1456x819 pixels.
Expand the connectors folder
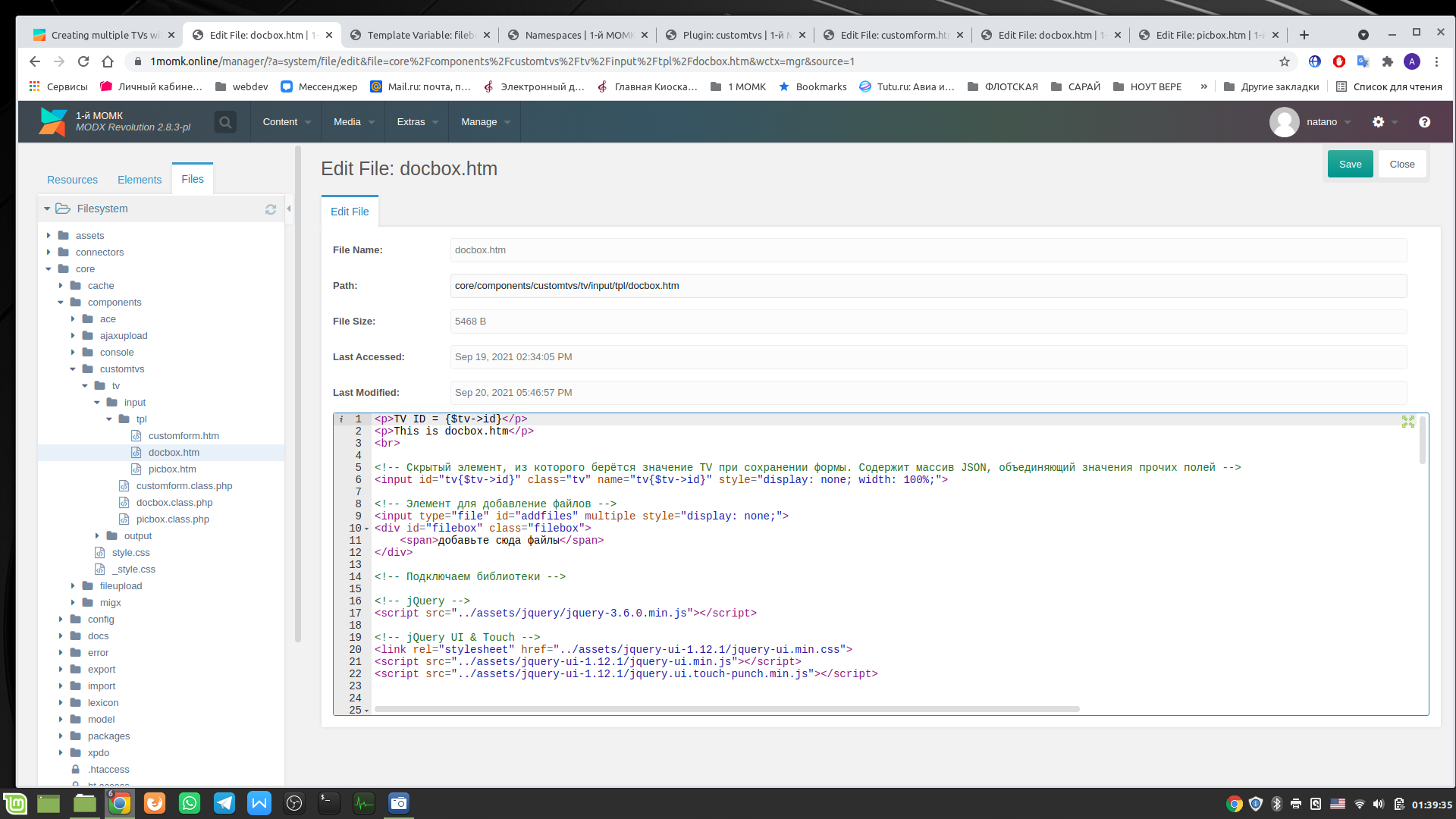point(49,253)
